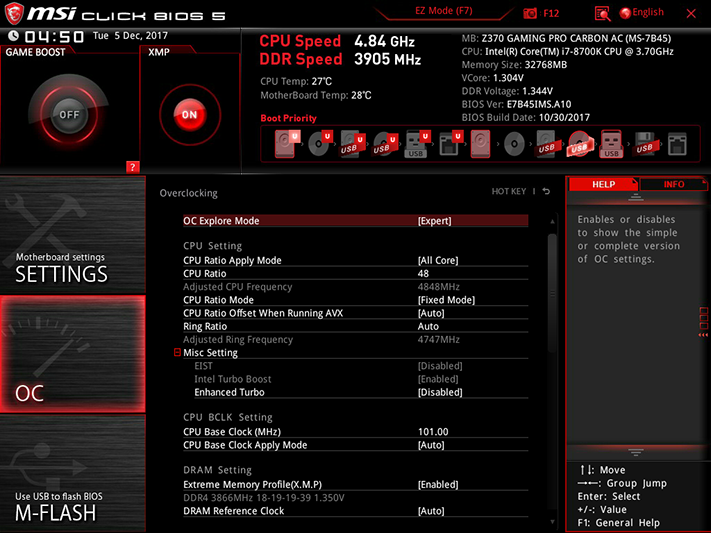Click the BIOS Ver E7B45IMS.A10 text
The image size is (711, 533).
pos(516,104)
